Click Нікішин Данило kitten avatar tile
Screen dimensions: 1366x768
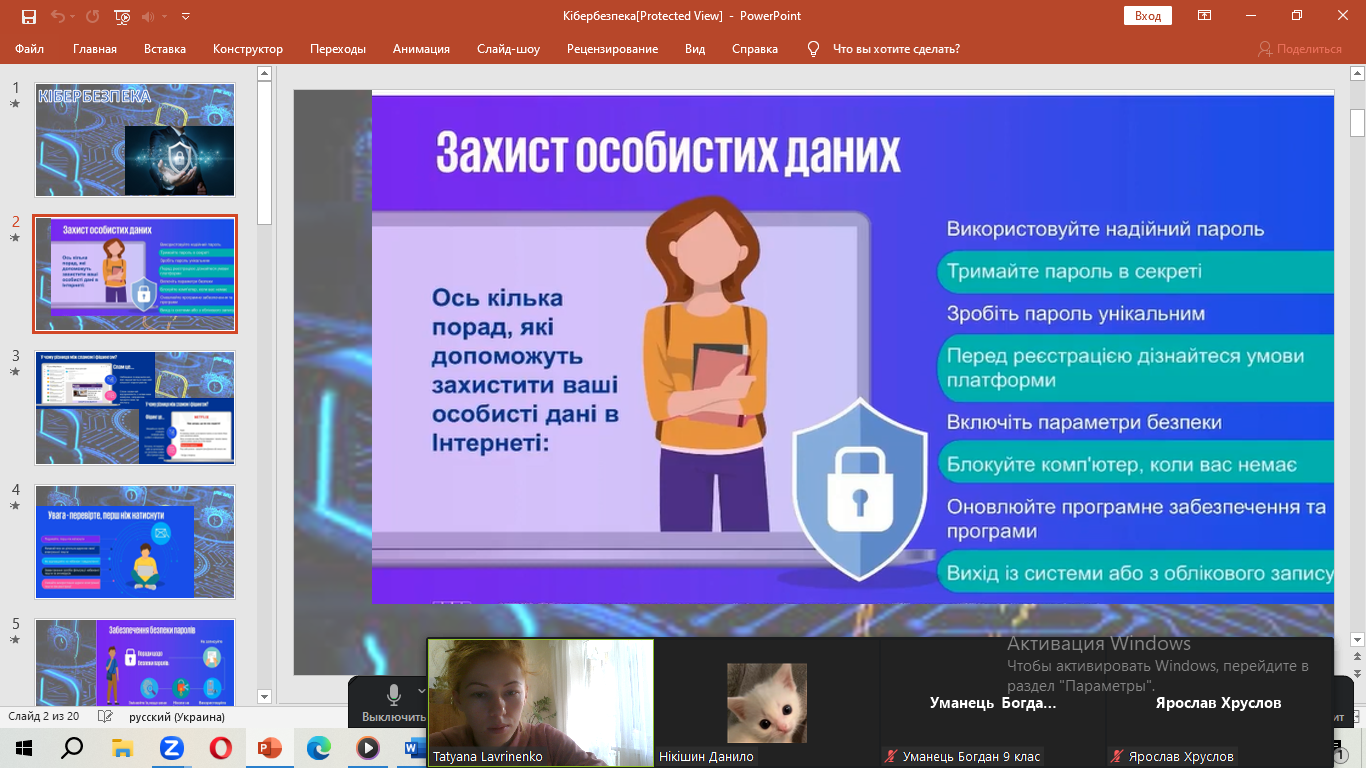pos(767,703)
